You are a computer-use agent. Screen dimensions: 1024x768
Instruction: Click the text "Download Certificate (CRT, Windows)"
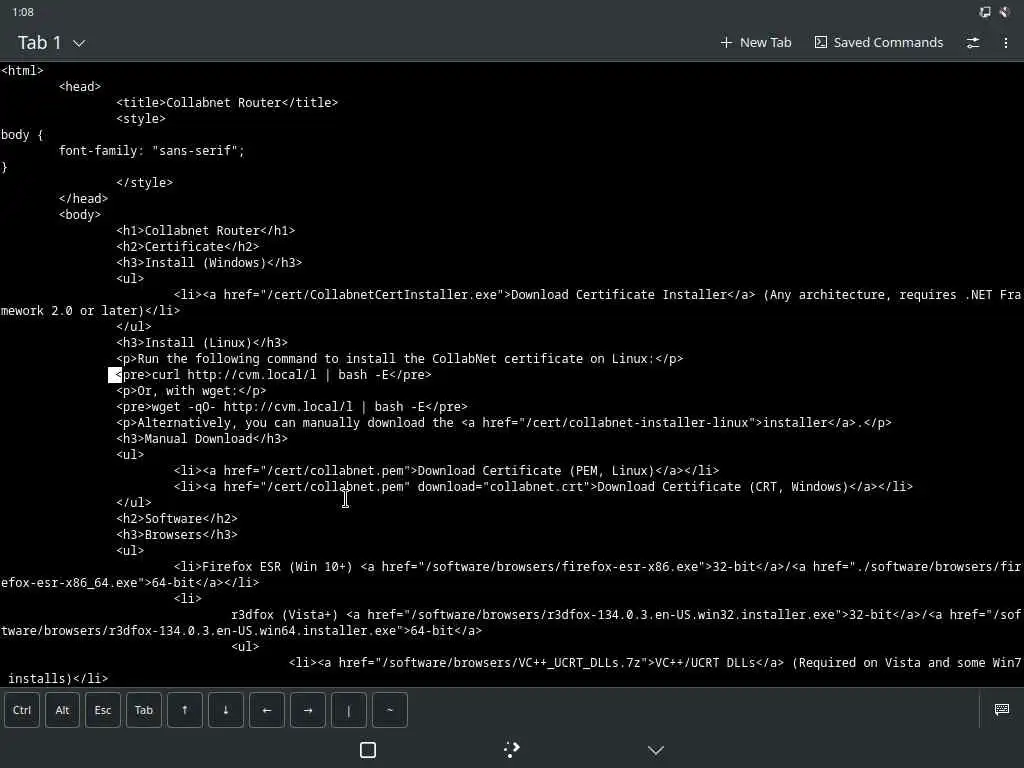point(722,487)
